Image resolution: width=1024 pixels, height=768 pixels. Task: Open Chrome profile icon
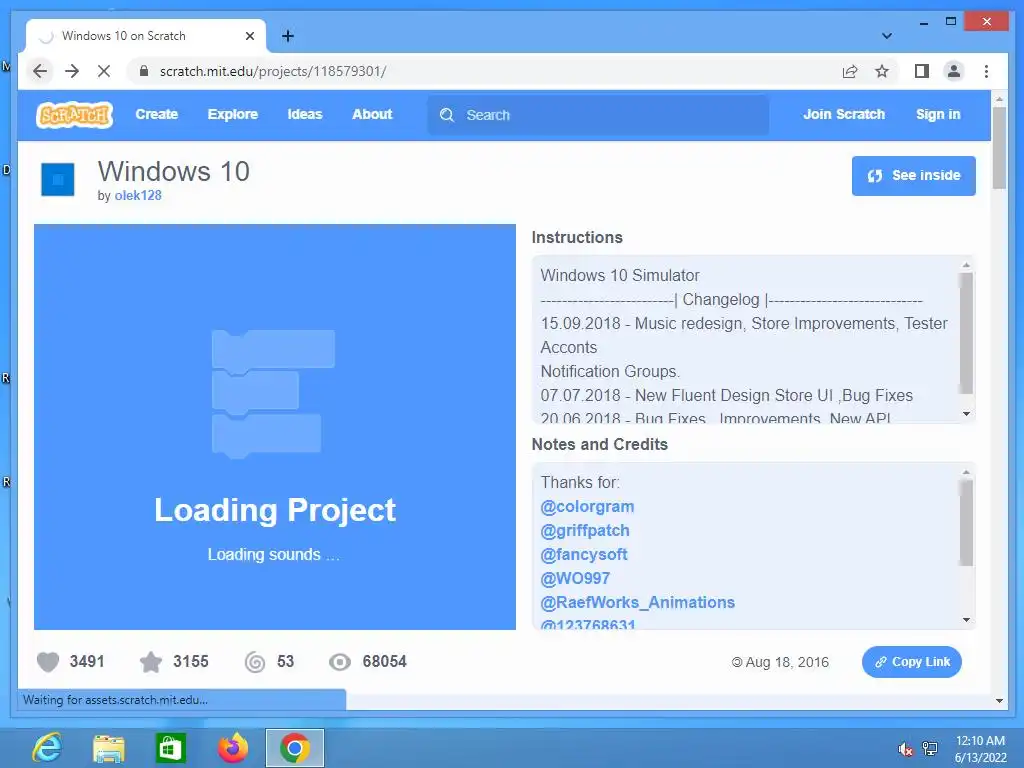click(x=954, y=71)
